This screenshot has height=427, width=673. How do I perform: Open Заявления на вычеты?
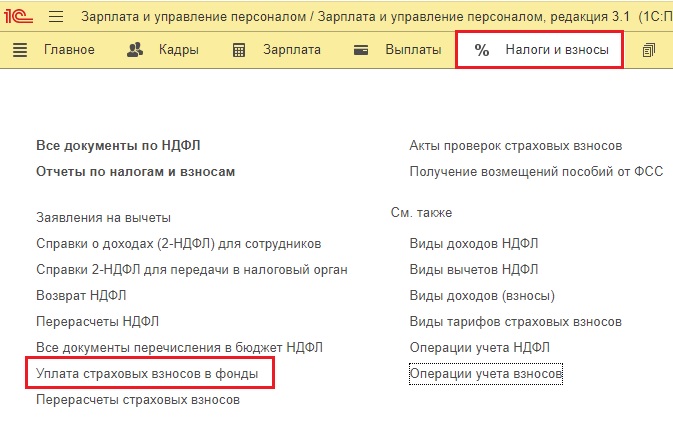tap(103, 218)
